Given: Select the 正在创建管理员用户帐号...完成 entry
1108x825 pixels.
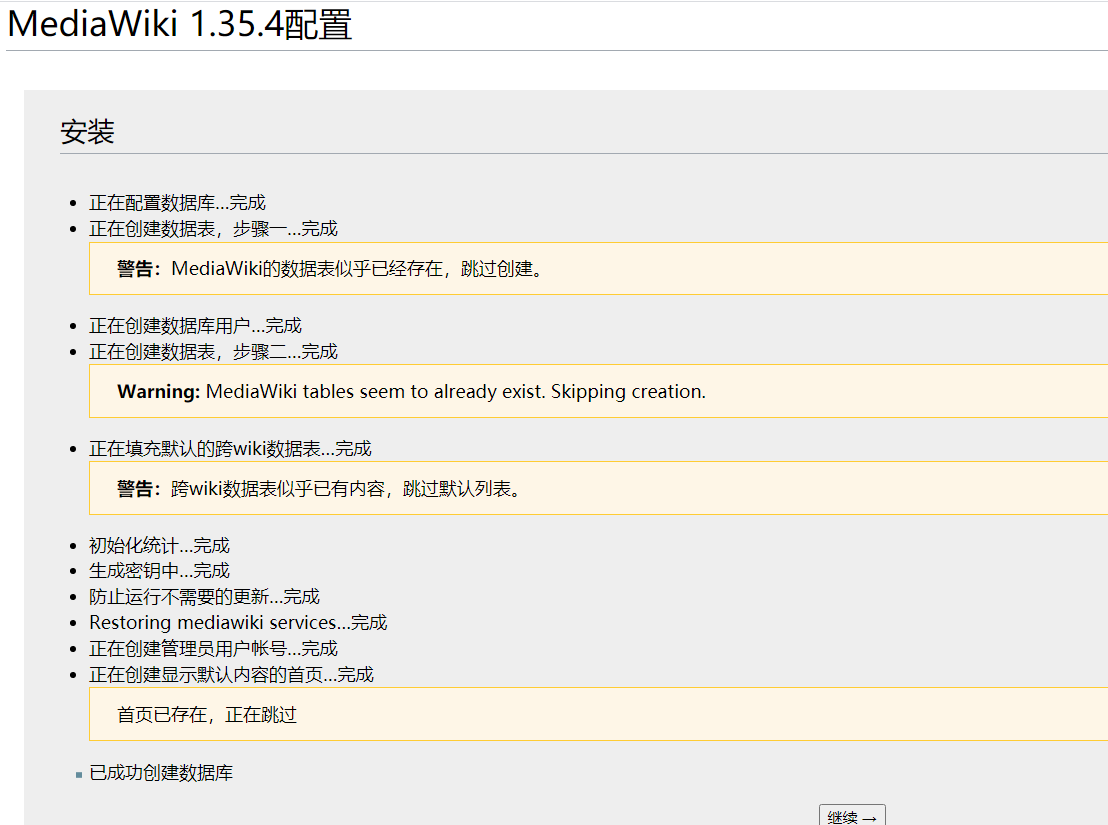Looking at the screenshot, I should [213, 648].
